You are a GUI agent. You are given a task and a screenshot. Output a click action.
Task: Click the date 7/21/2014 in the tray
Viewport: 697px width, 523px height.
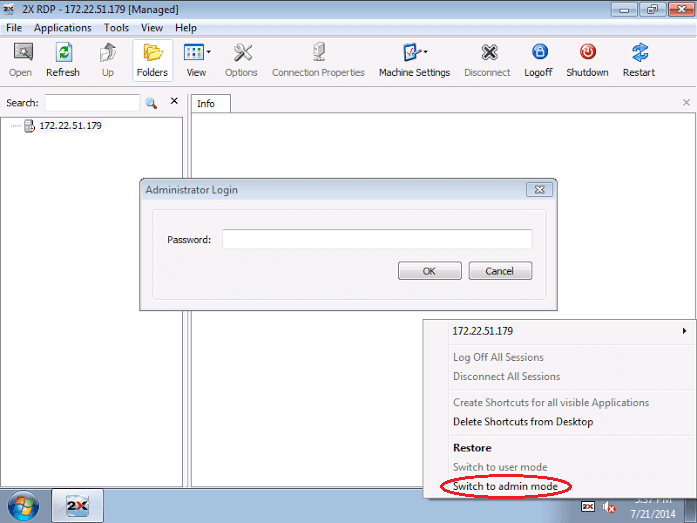click(653, 514)
